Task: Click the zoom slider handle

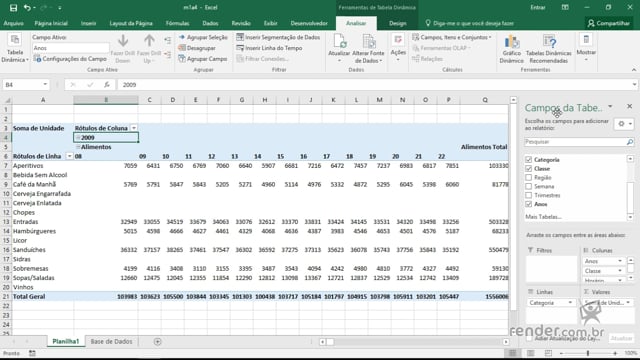Action: click(x=588, y=353)
